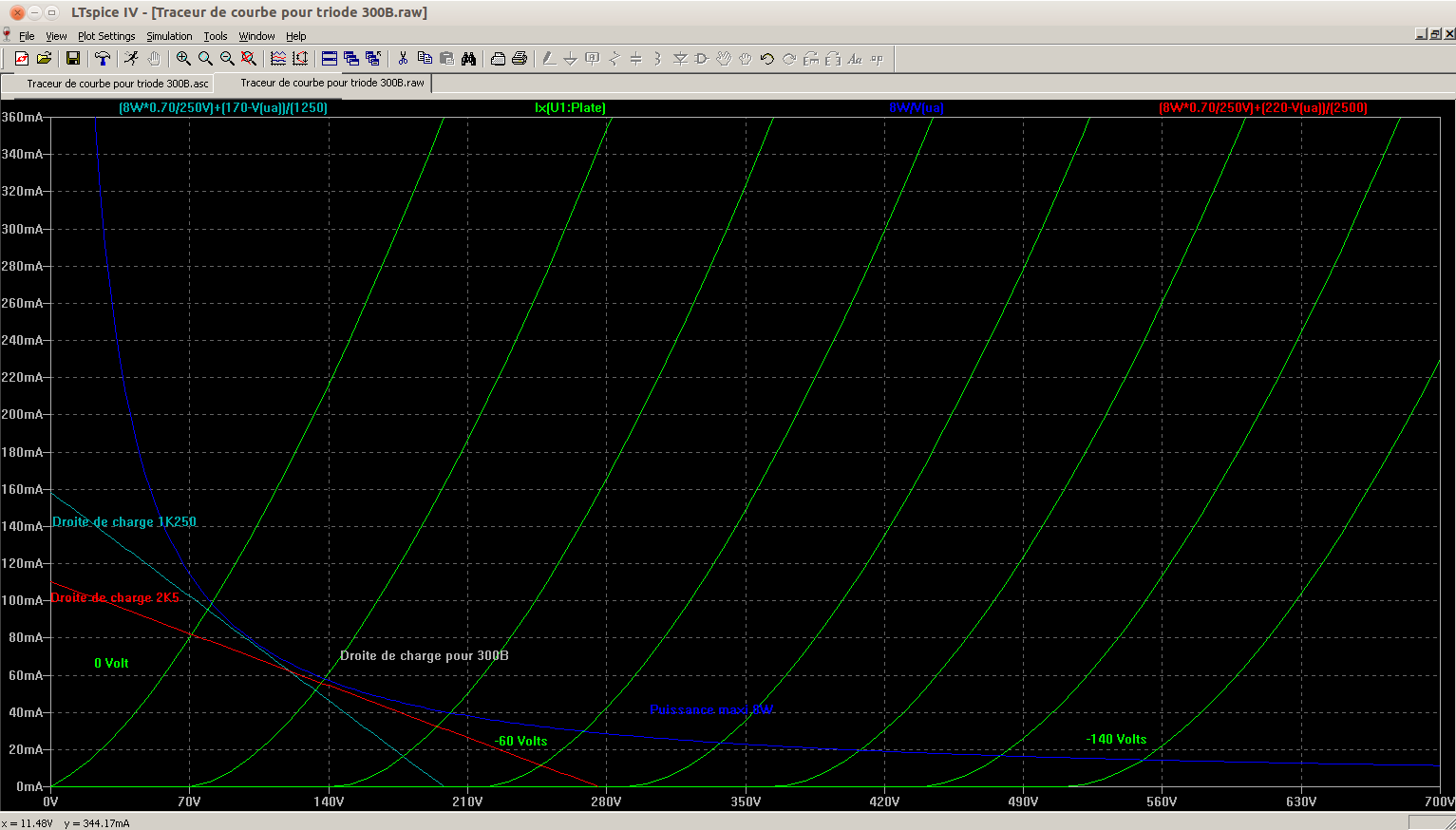1456x830 pixels.
Task: Click the Copy icon
Action: click(x=425, y=59)
